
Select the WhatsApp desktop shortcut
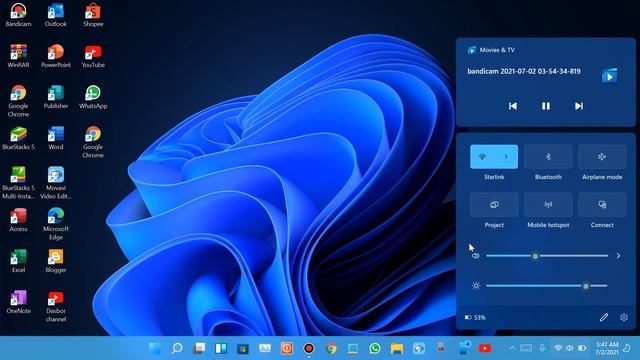pyautogui.click(x=93, y=97)
